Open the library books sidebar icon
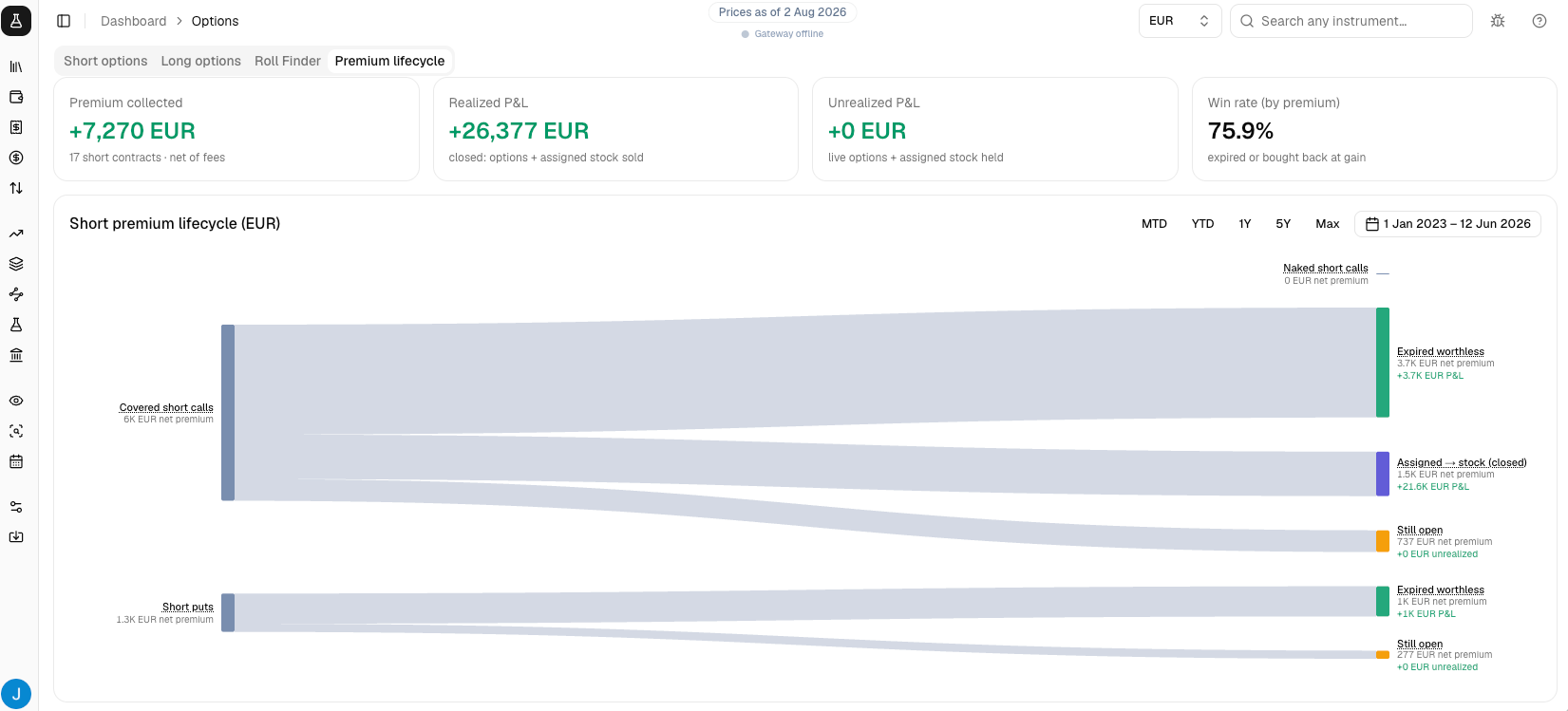This screenshot has height=711, width=1568. click(16, 66)
